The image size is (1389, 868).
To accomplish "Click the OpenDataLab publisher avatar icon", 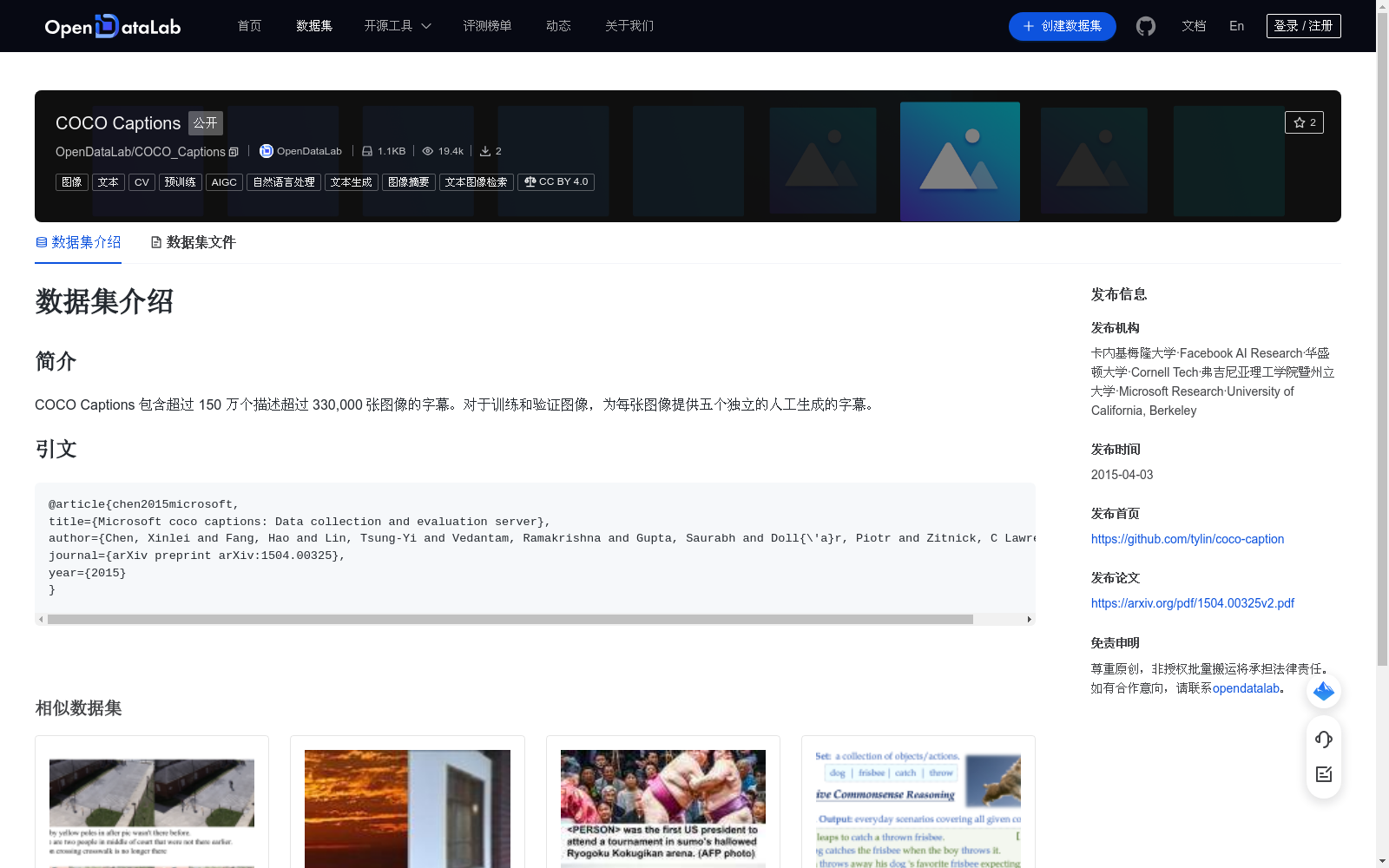I will click(266, 151).
